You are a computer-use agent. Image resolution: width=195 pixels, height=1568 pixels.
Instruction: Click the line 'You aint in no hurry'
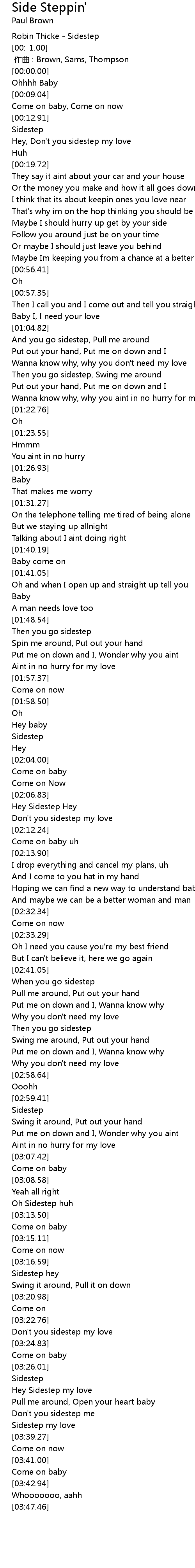[x=48, y=456]
